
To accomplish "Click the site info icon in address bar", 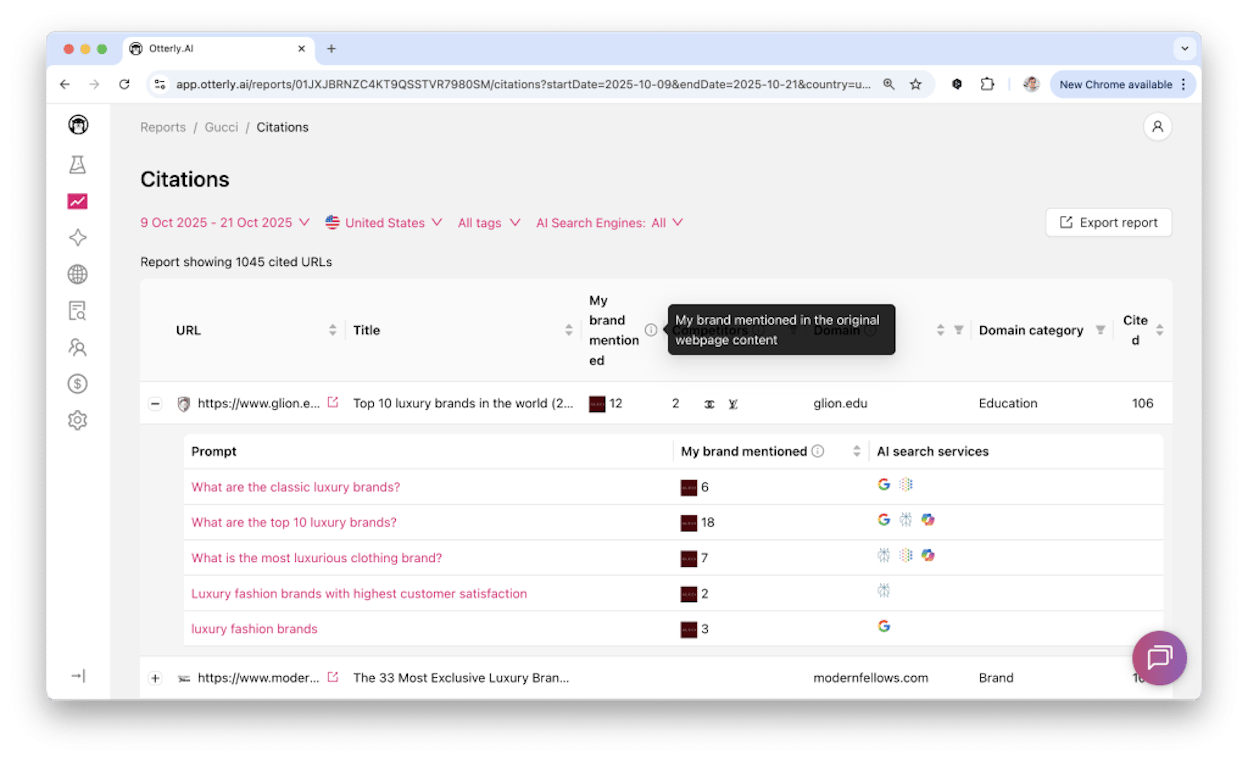I will point(159,85).
